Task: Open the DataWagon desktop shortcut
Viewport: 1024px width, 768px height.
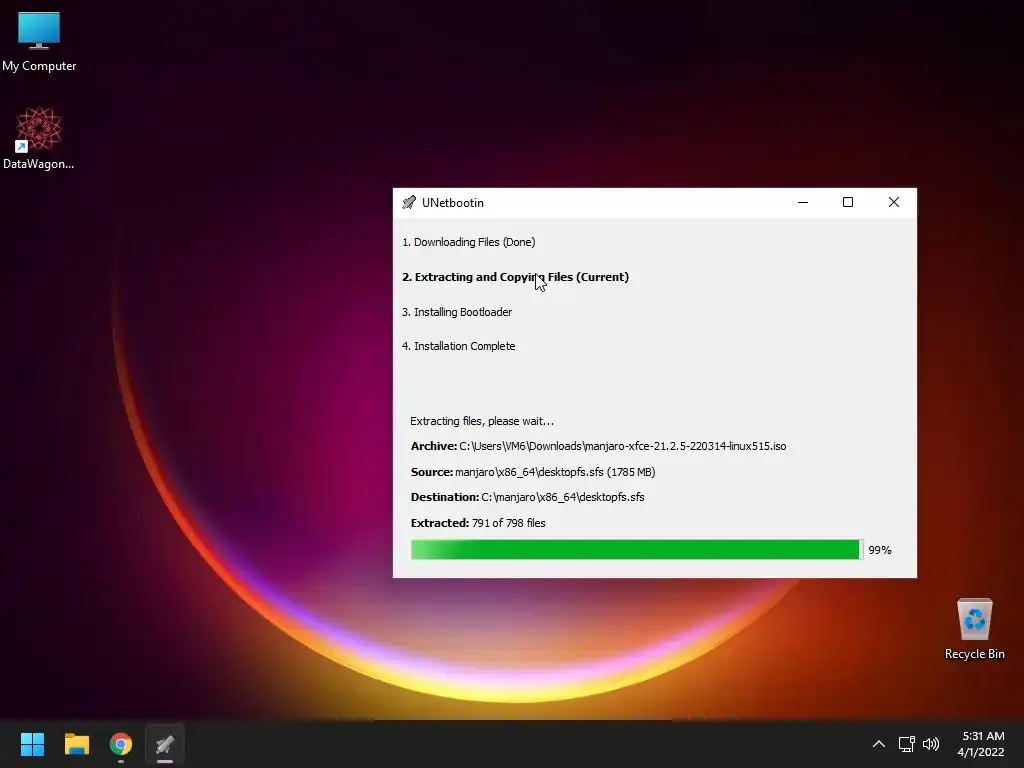Action: pos(39,138)
